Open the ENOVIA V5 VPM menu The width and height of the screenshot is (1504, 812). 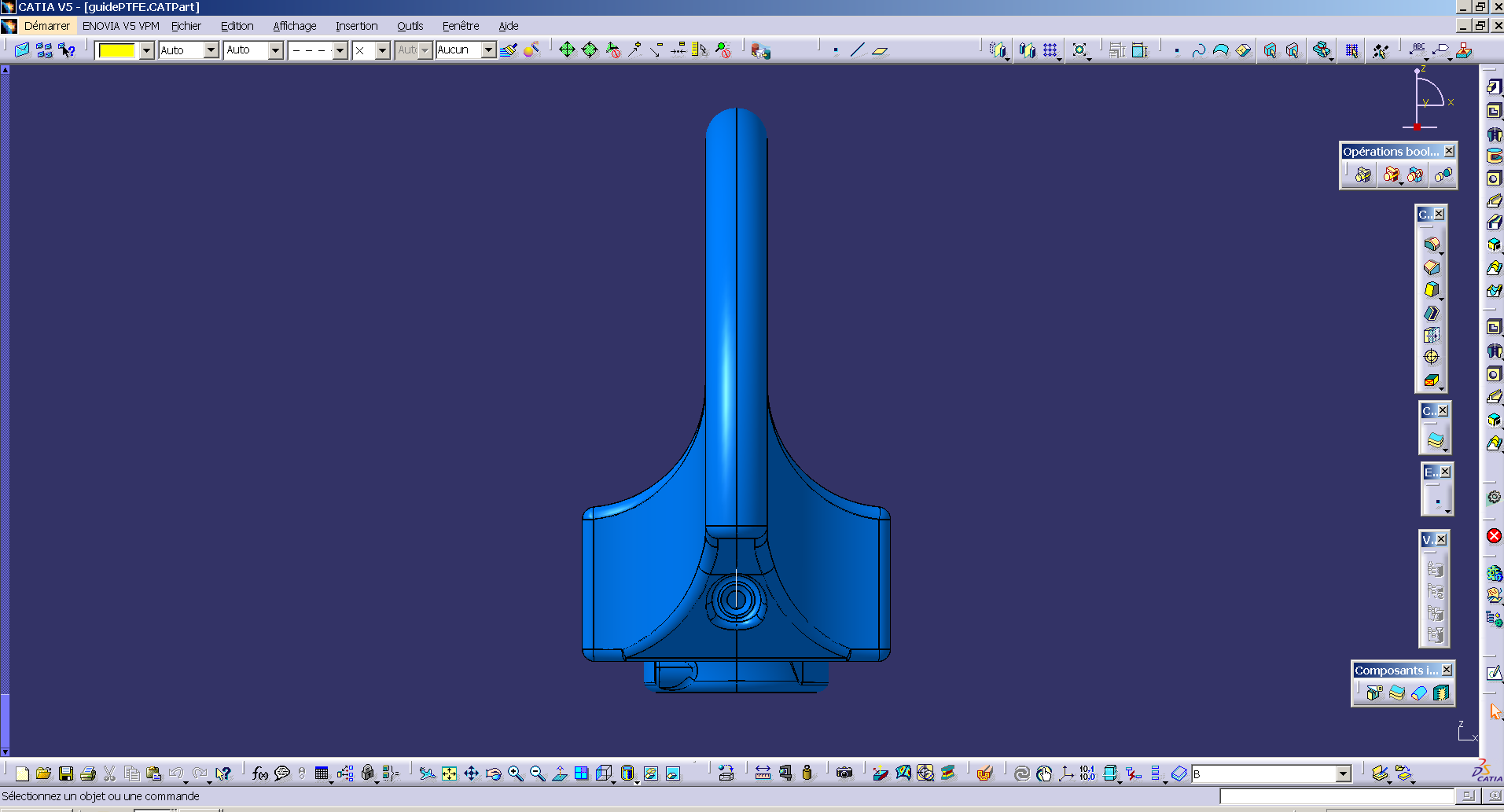[x=120, y=26]
